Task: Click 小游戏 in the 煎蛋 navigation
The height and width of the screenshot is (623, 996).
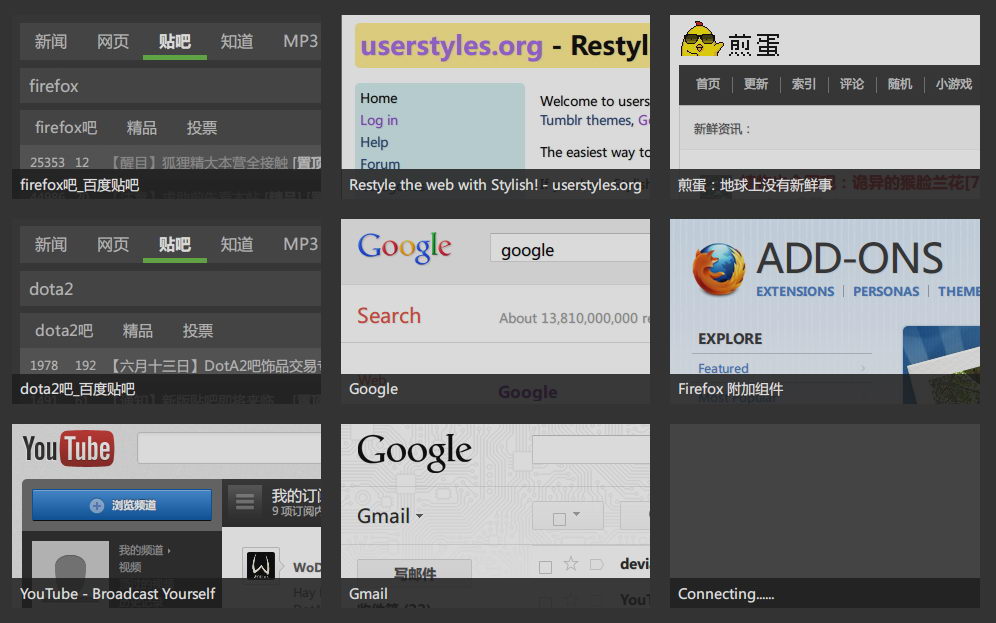Action: 953,84
